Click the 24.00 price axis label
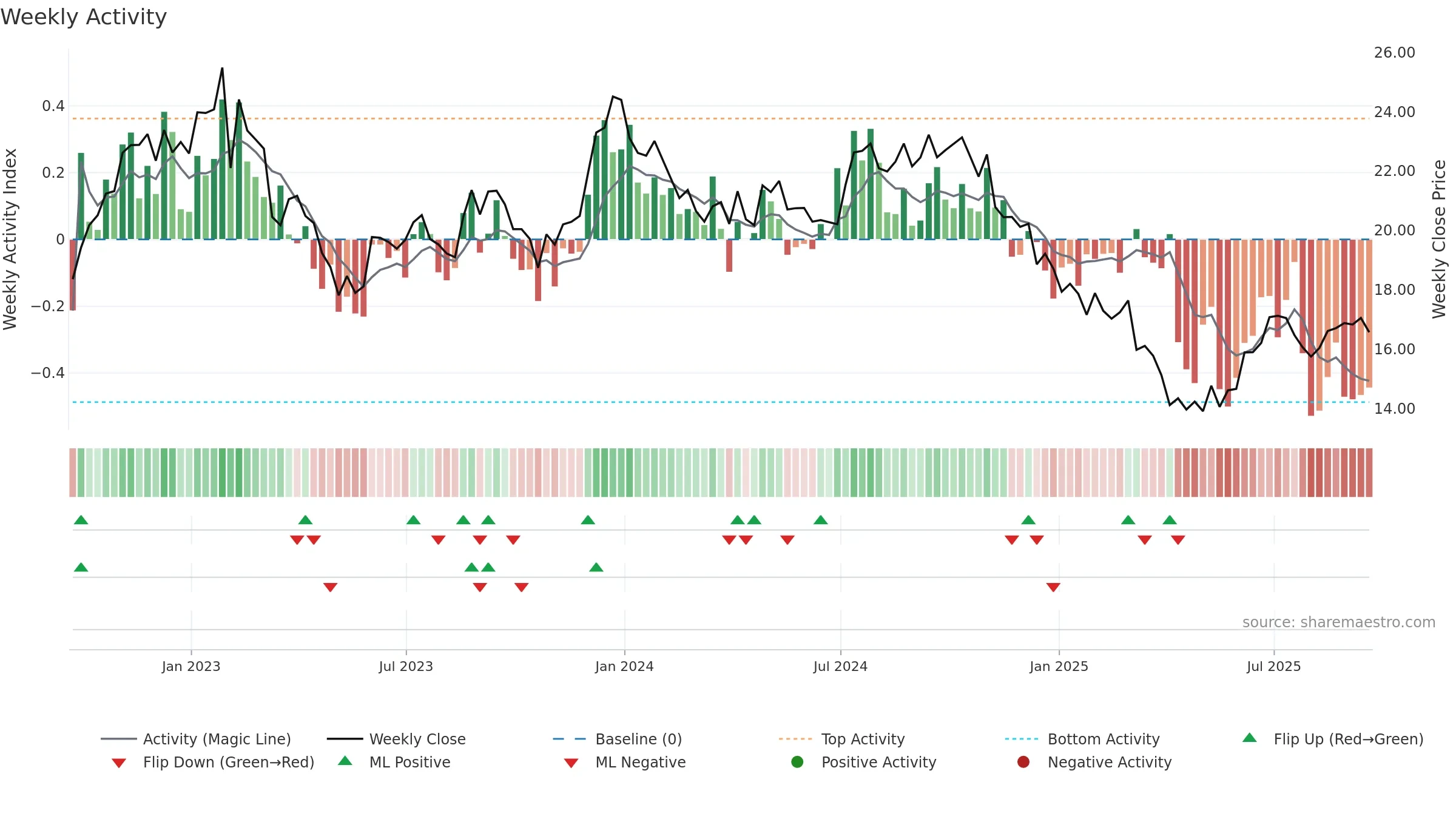 point(1395,112)
